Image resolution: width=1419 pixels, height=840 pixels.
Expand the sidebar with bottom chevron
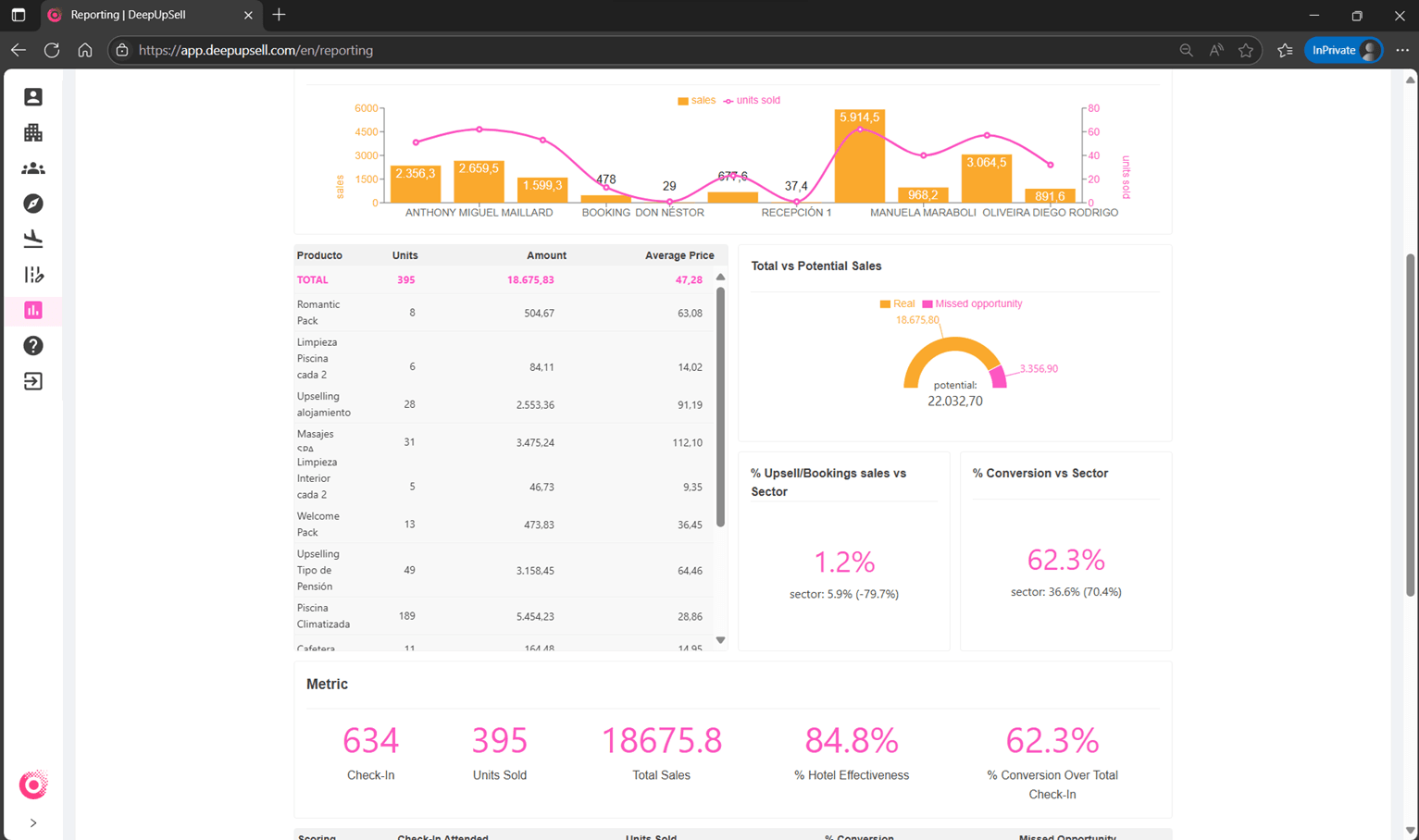pos(33,822)
